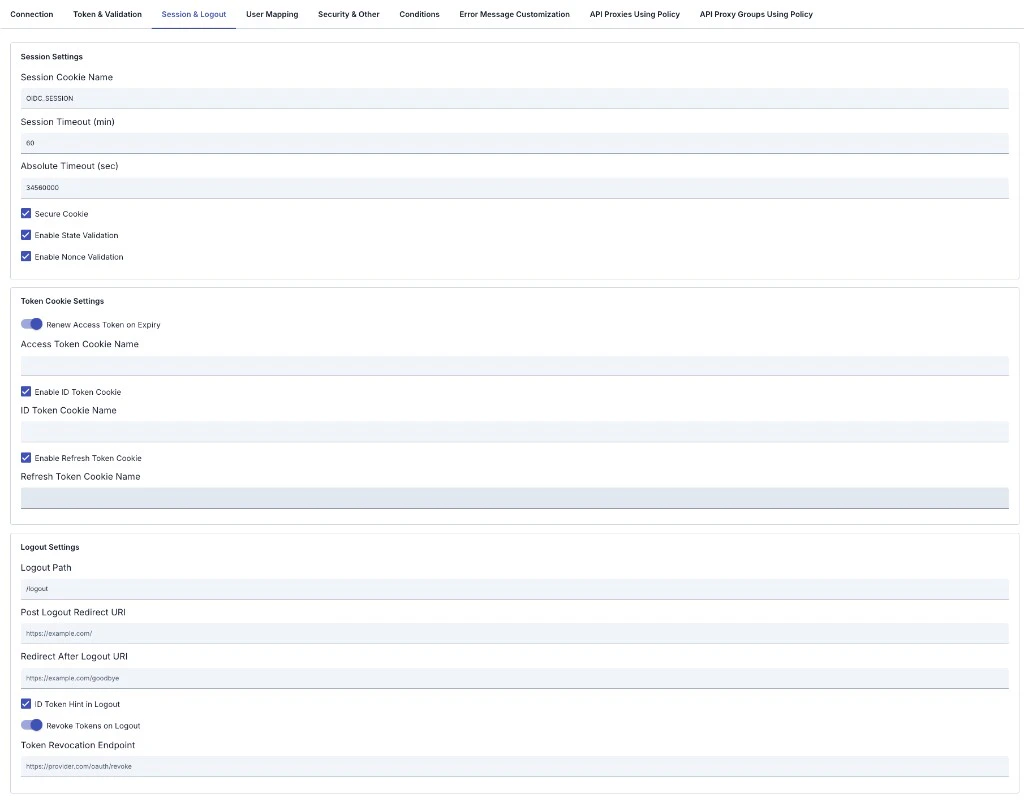Uncheck Enable ID Token Cookie
The width and height of the screenshot is (1024, 802).
(26, 391)
